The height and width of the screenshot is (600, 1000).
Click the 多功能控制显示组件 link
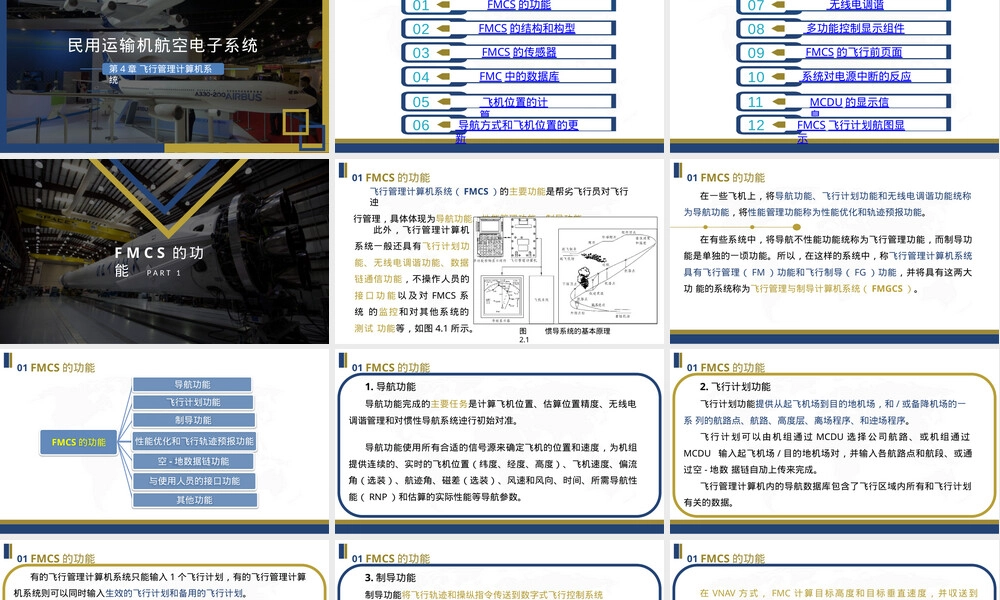point(855,28)
